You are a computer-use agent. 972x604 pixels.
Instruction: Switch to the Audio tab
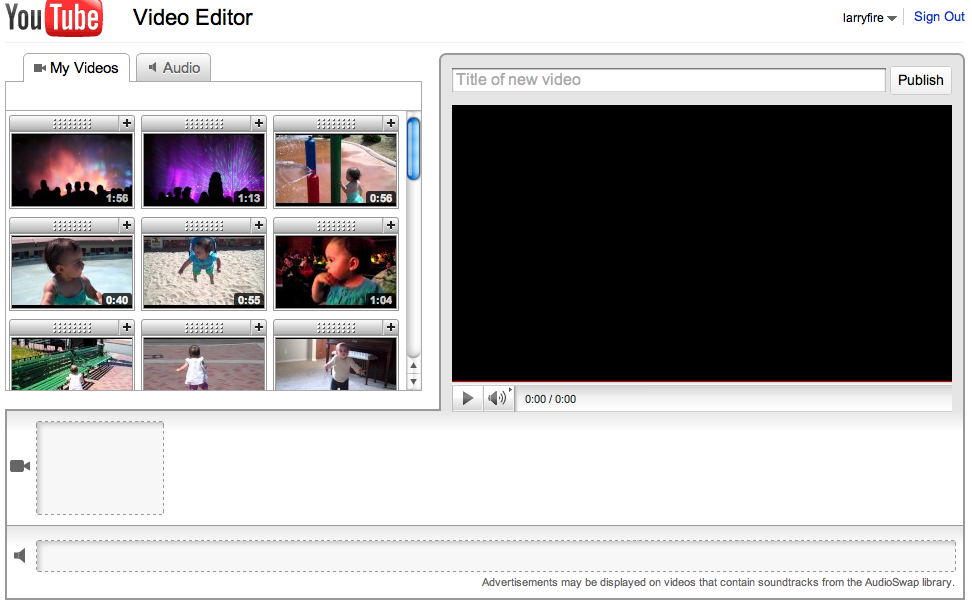174,67
